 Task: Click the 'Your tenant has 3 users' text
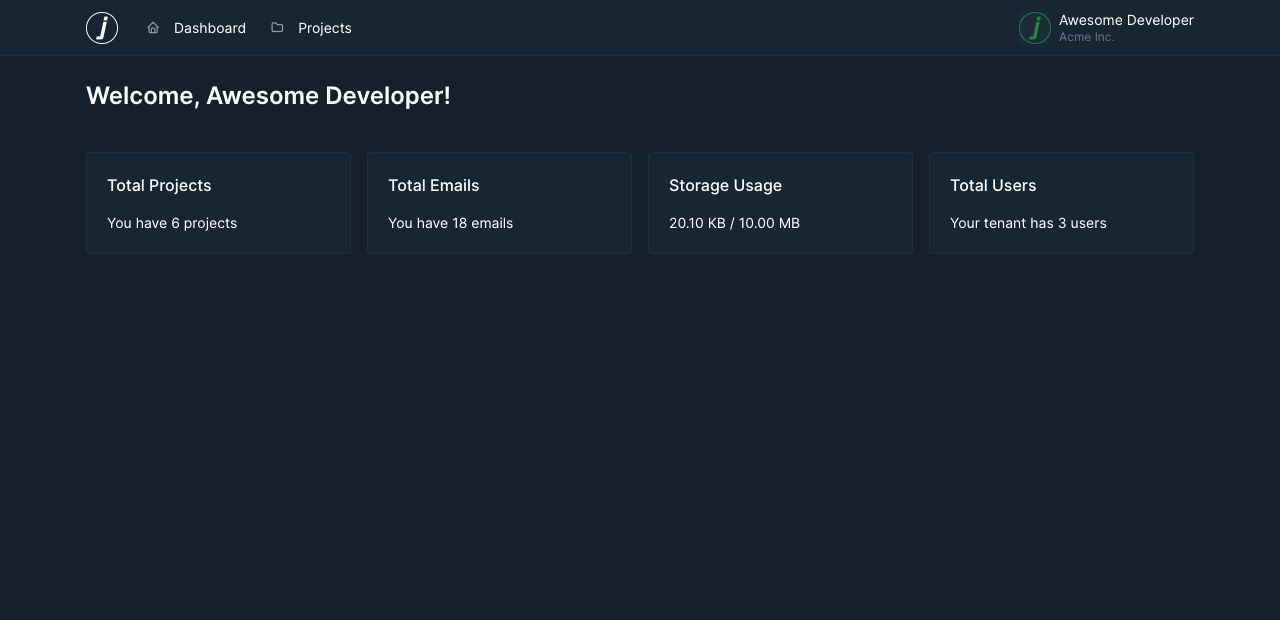pyautogui.click(x=1028, y=223)
